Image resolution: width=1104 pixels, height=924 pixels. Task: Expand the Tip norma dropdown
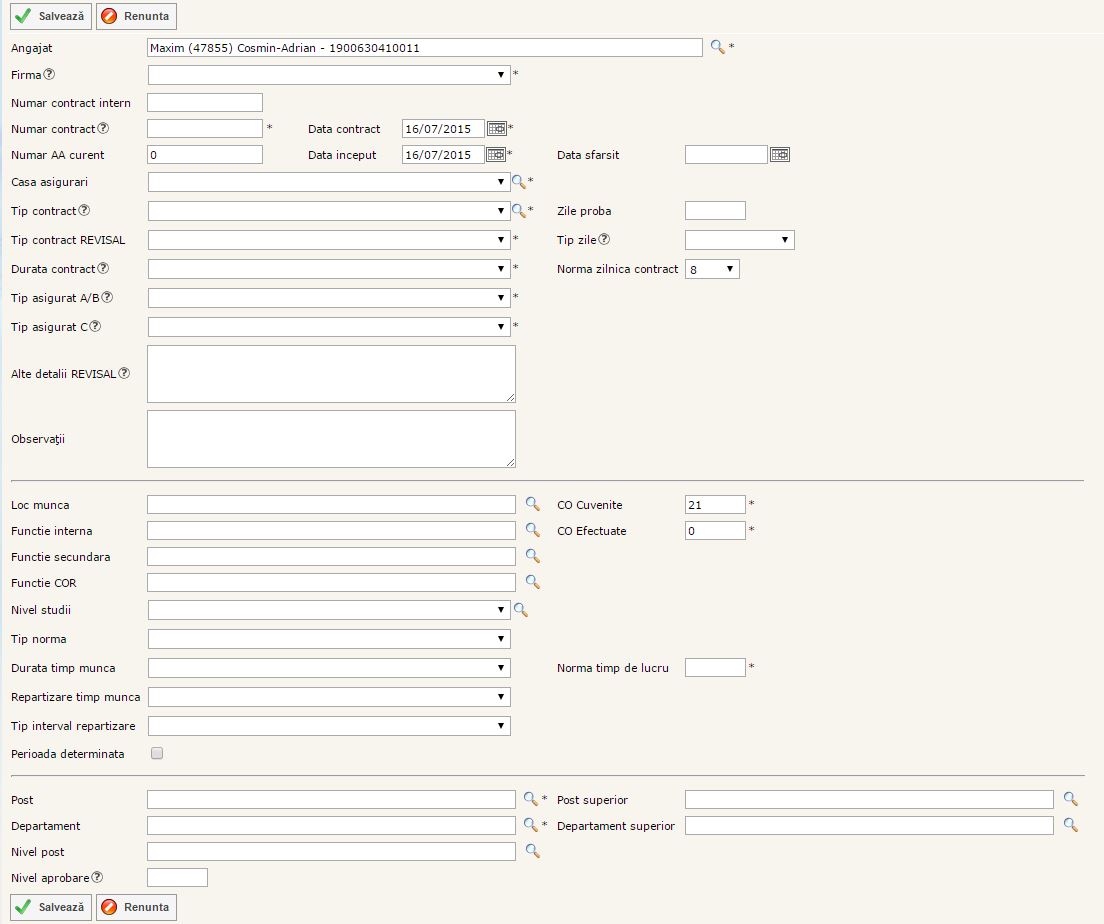[328, 639]
